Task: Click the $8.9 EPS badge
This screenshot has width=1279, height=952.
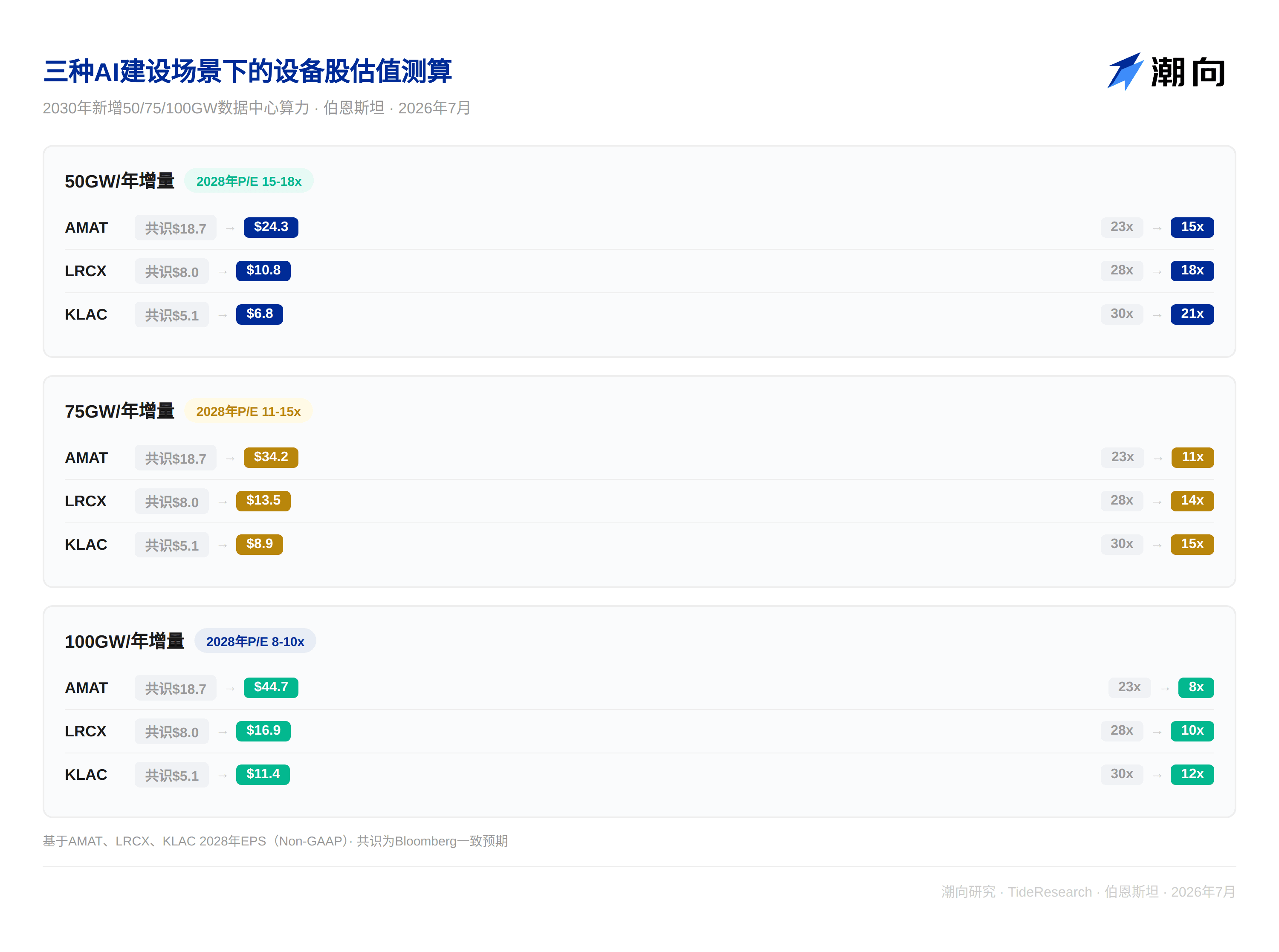Action: (x=259, y=544)
